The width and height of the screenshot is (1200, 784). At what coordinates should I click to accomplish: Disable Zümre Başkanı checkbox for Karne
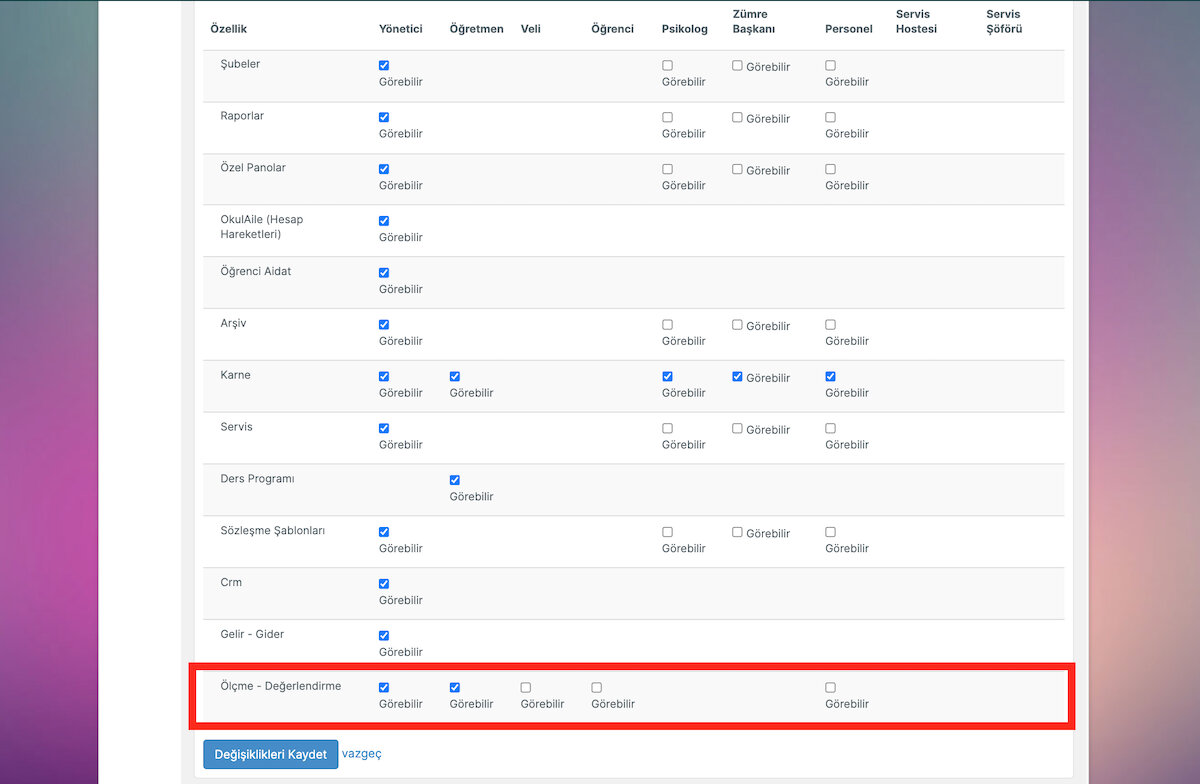tap(737, 377)
